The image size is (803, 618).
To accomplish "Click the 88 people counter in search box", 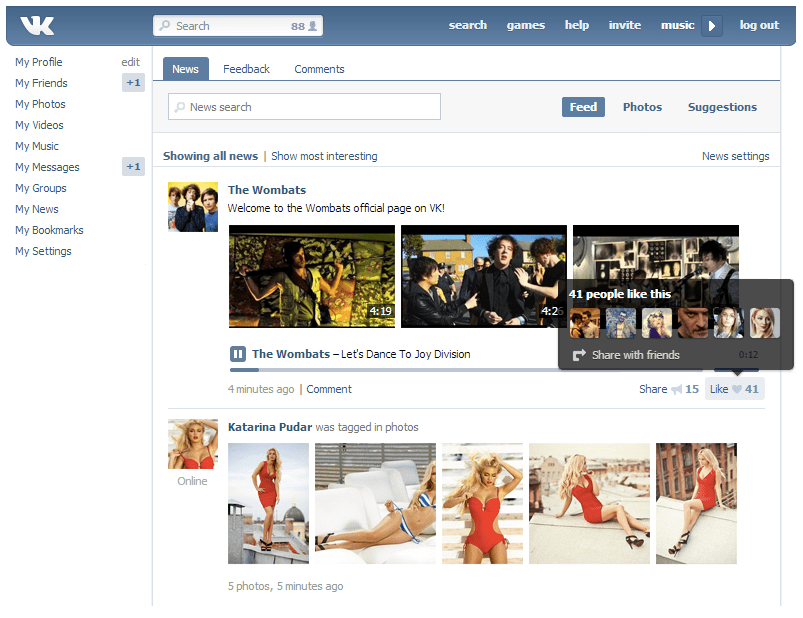I will [304, 26].
